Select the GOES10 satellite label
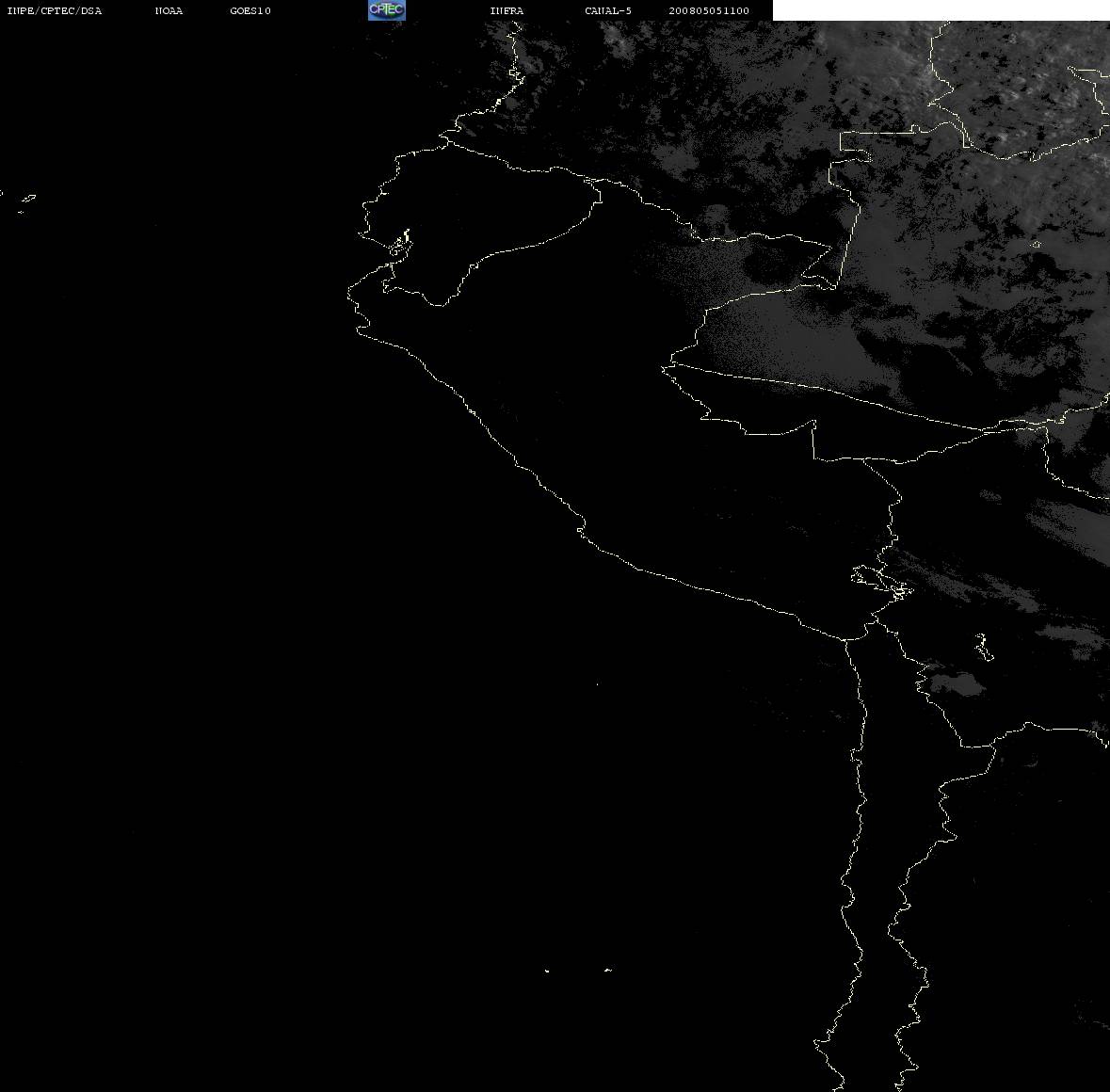Image resolution: width=1110 pixels, height=1092 pixels. coord(250,10)
